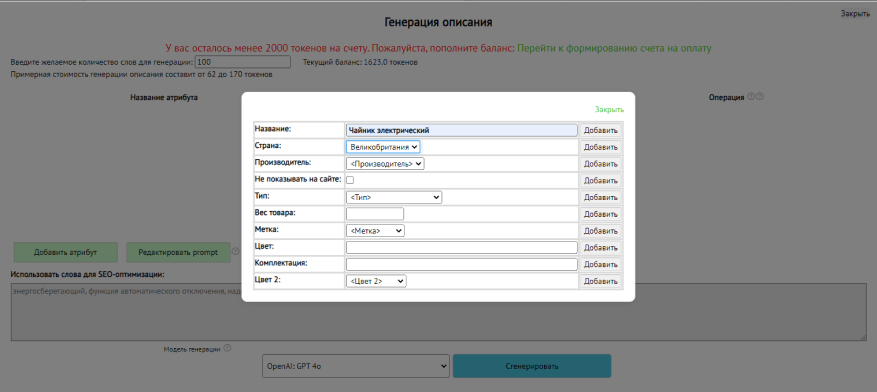This screenshot has height=392, width=877.
Task: Open the Метка dropdown
Action: tap(375, 230)
